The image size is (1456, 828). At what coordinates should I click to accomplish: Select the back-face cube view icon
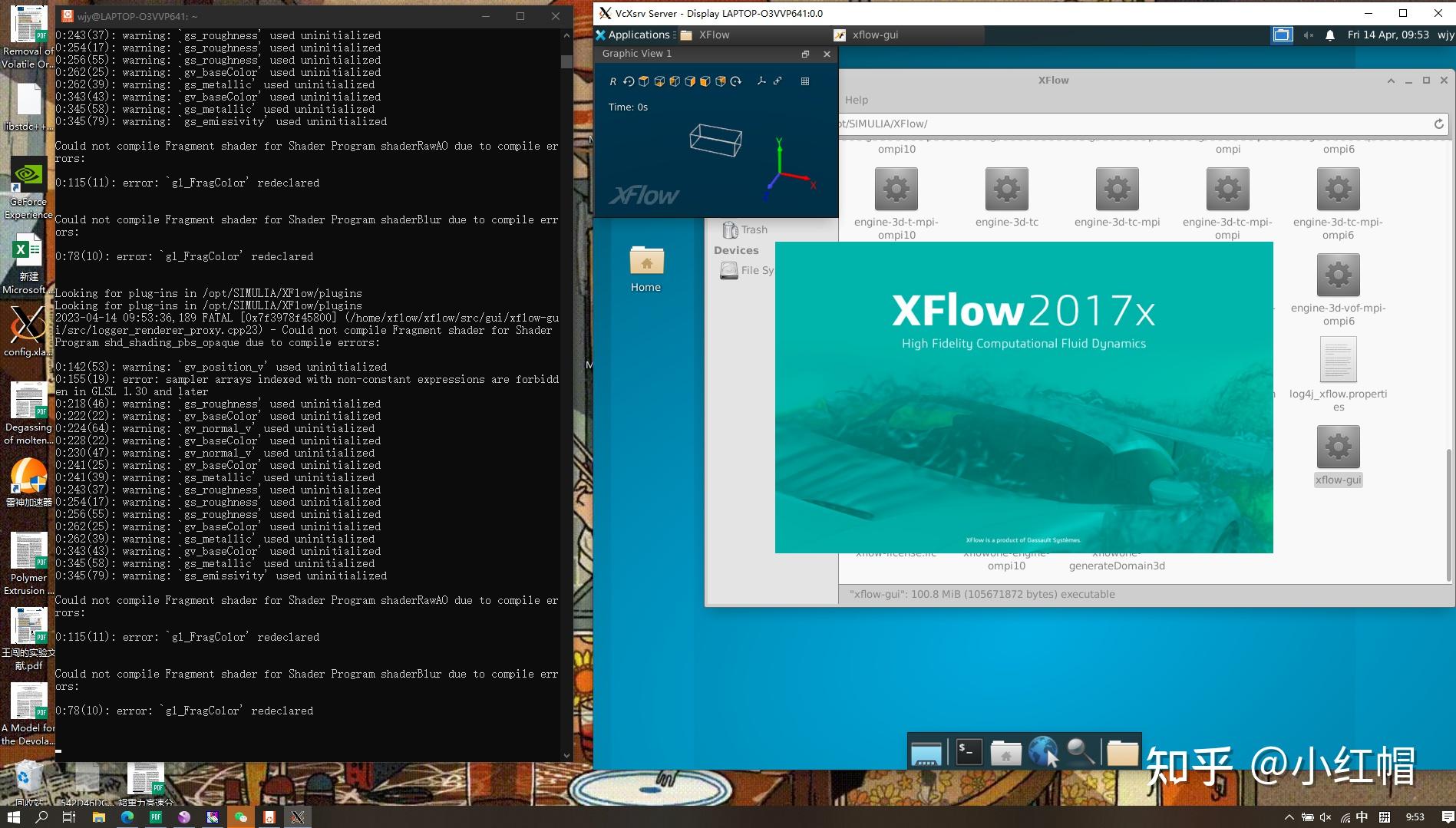721,81
